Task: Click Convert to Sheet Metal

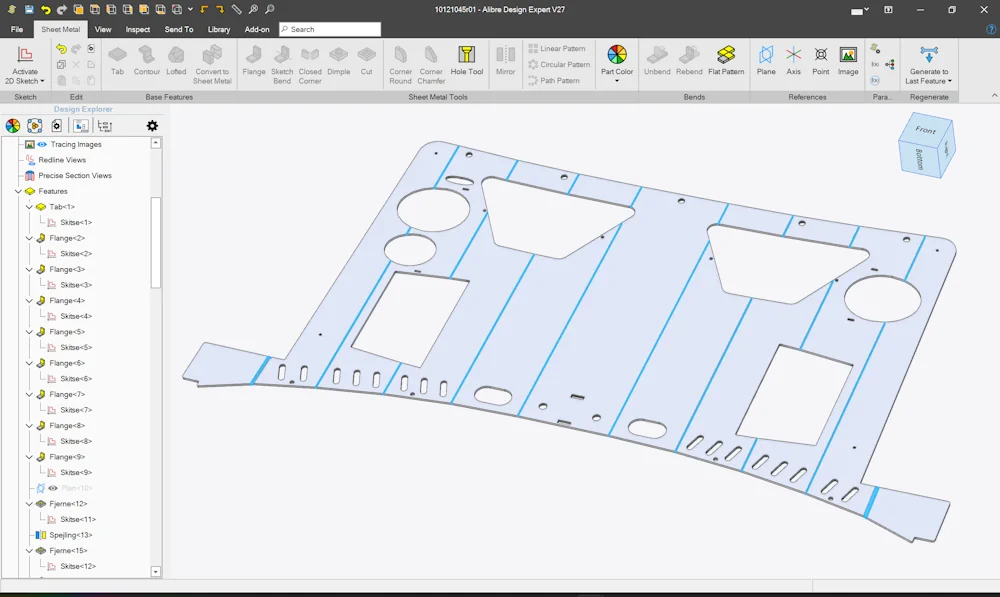Action: (x=212, y=64)
